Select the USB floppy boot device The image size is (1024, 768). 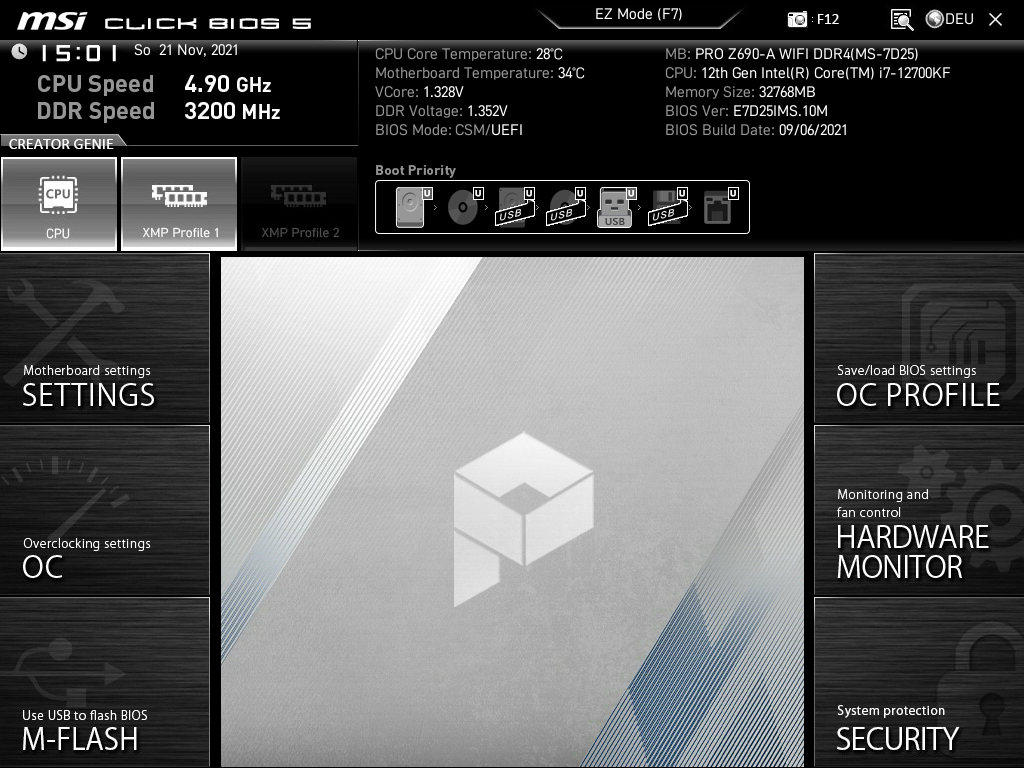(668, 207)
